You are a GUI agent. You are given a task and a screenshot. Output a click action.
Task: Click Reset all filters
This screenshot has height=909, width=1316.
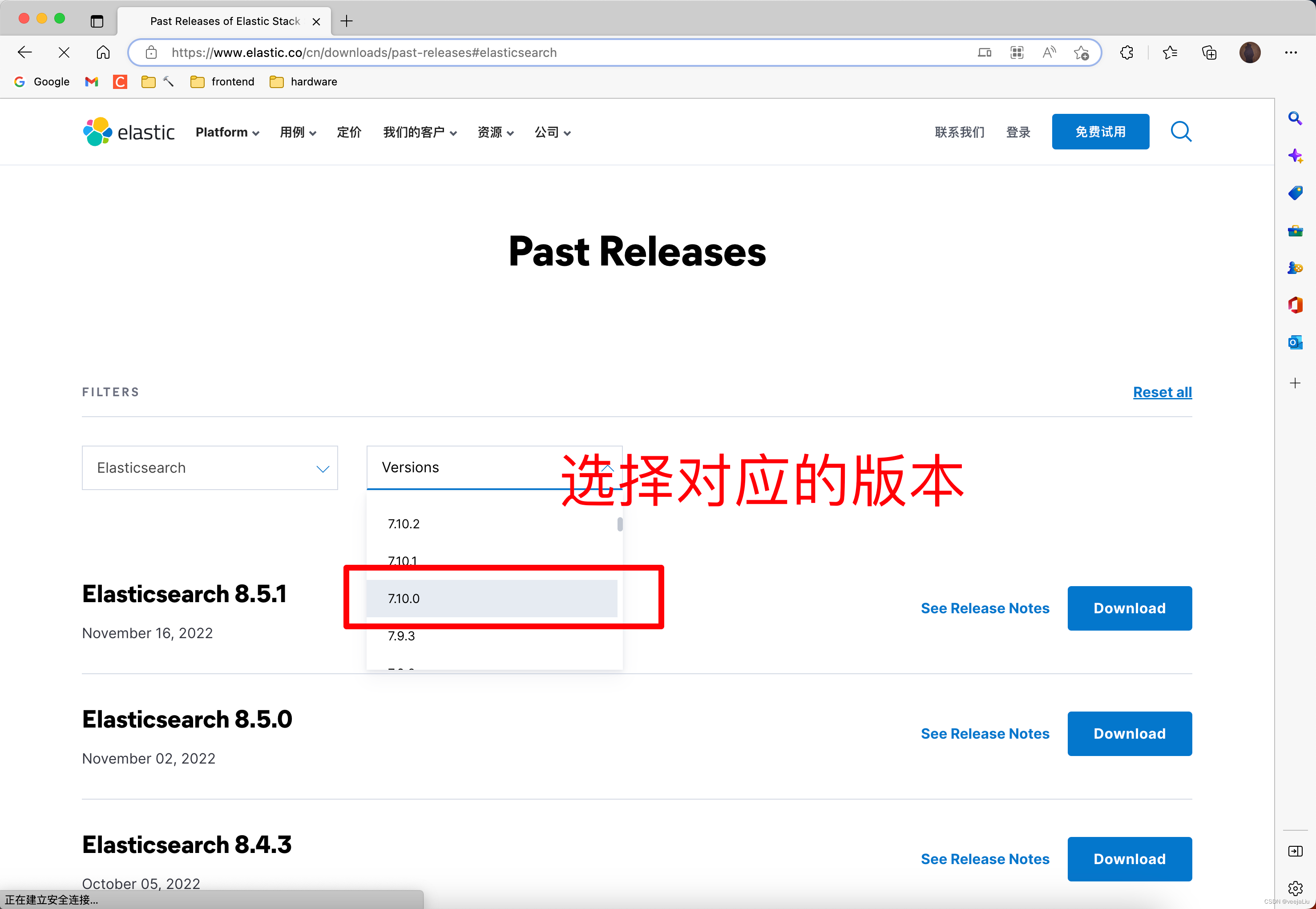point(1162,392)
